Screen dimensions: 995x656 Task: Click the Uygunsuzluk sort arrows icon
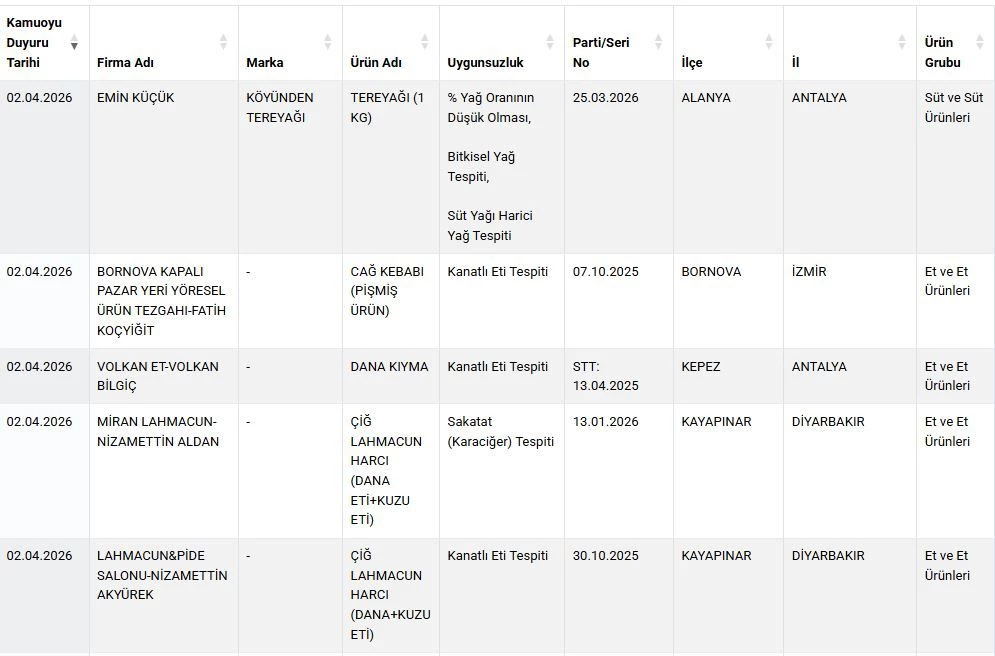point(549,42)
